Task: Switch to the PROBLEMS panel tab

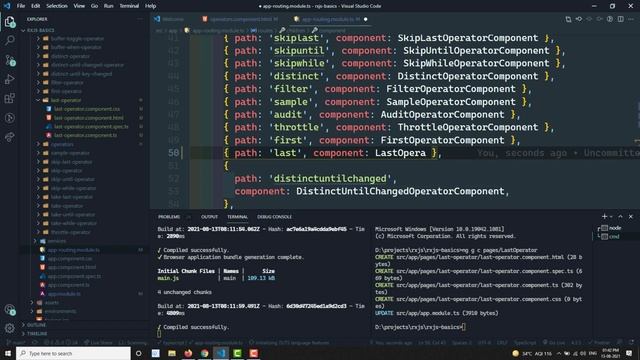Action: [x=169, y=217]
